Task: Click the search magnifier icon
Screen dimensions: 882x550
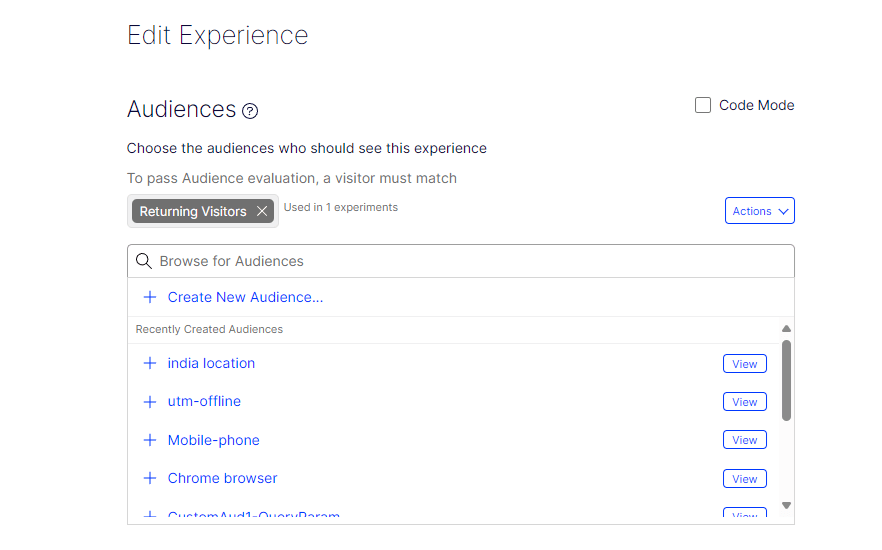Action: coord(144,261)
